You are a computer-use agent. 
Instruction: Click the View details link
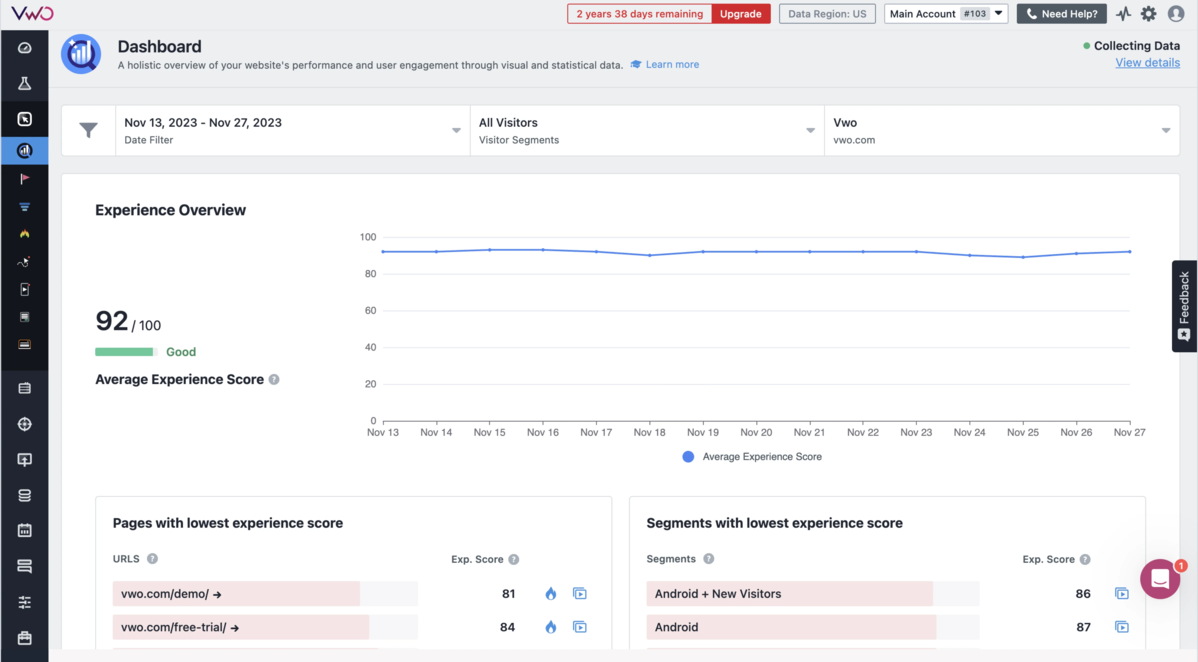click(x=1147, y=63)
